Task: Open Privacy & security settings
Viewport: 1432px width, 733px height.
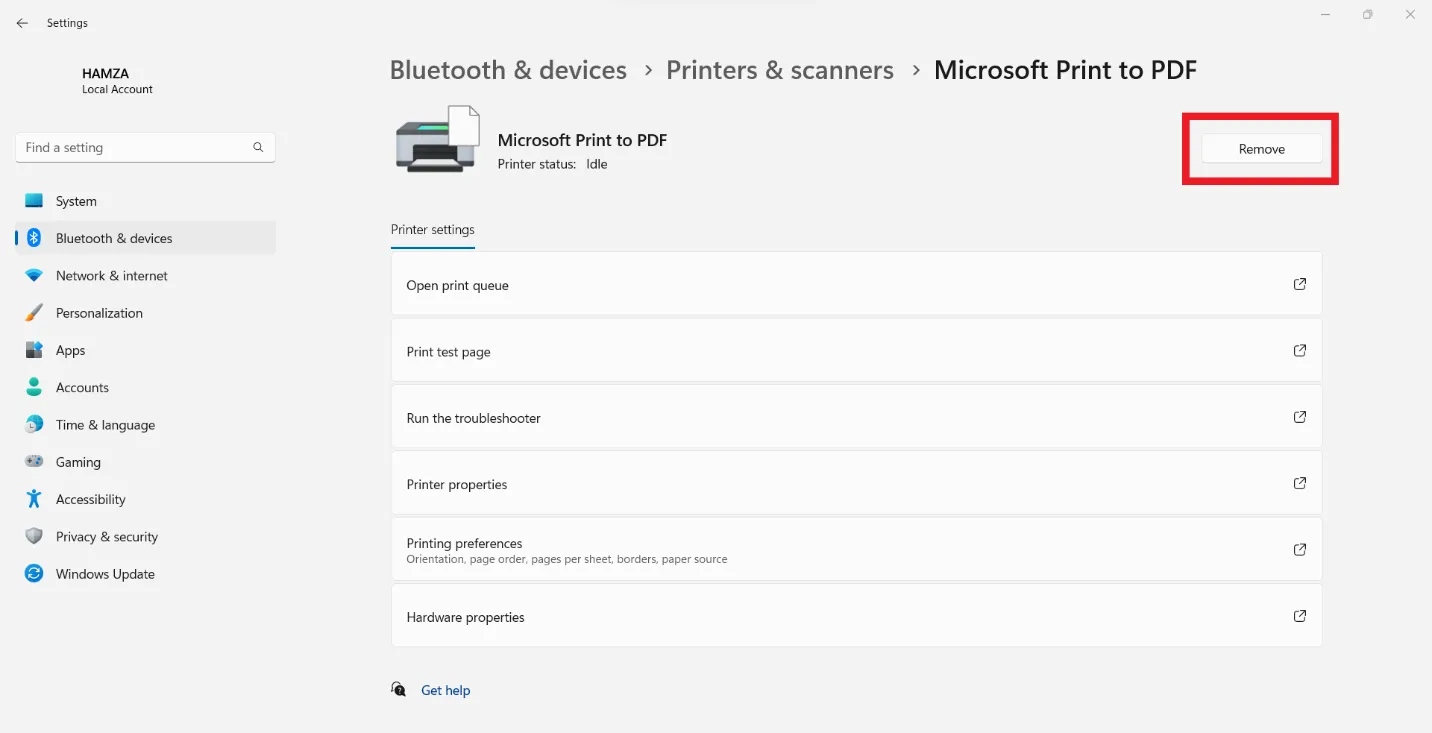Action: 107,536
